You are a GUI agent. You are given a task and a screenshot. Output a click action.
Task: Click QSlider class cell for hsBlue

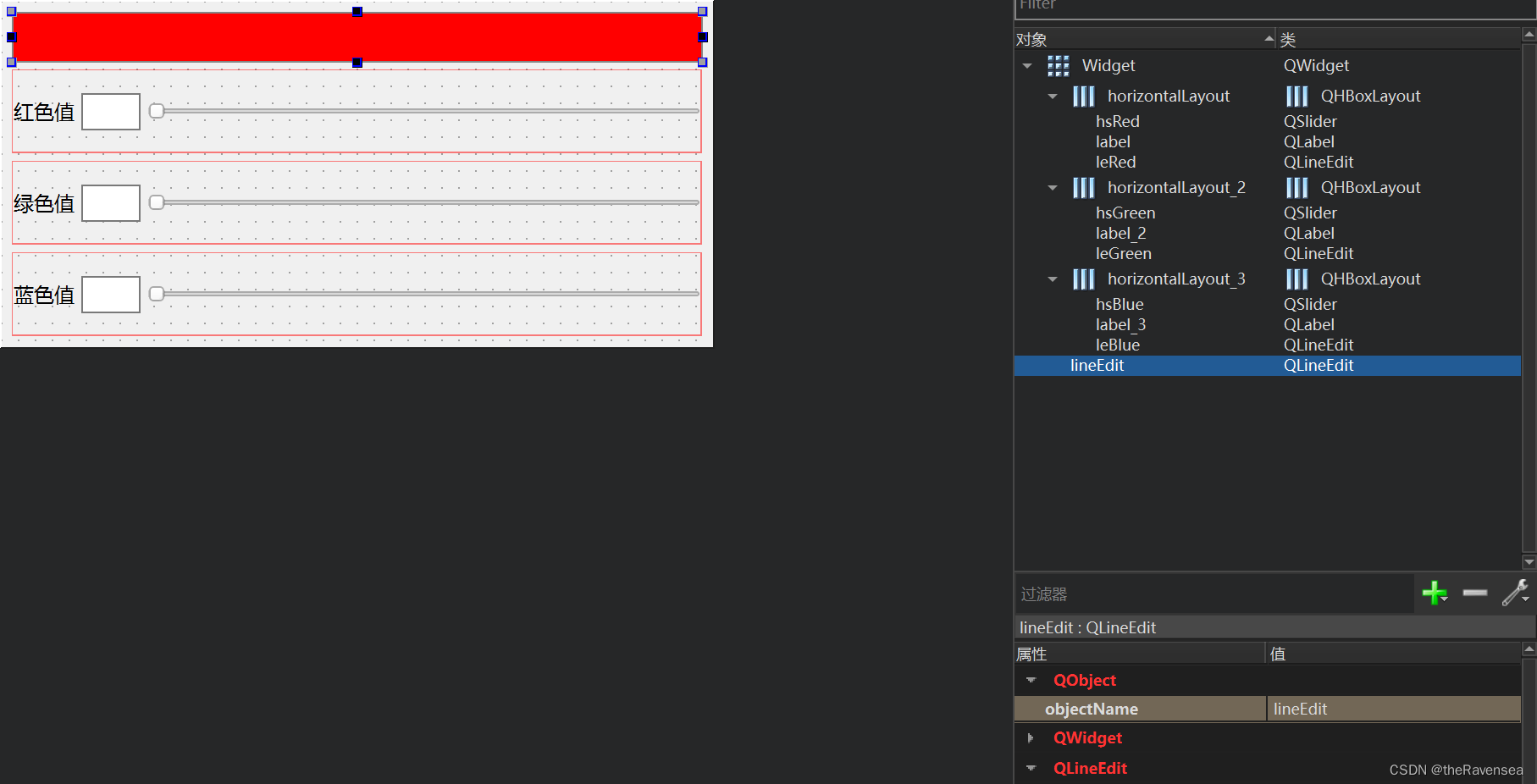point(1310,305)
